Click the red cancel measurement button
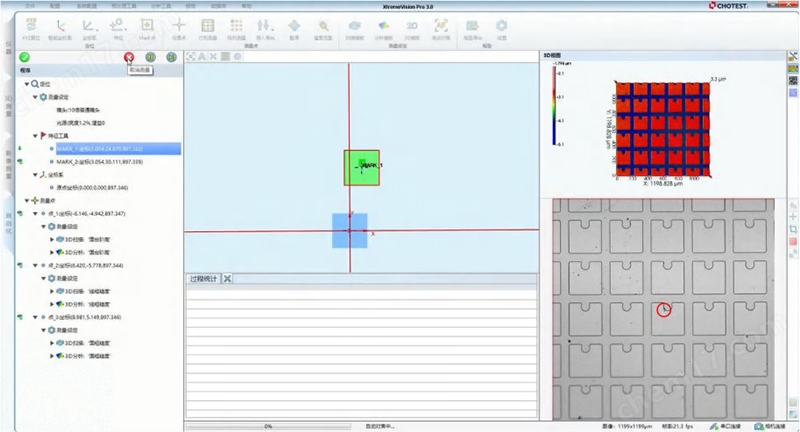This screenshot has width=800, height=432. click(130, 57)
